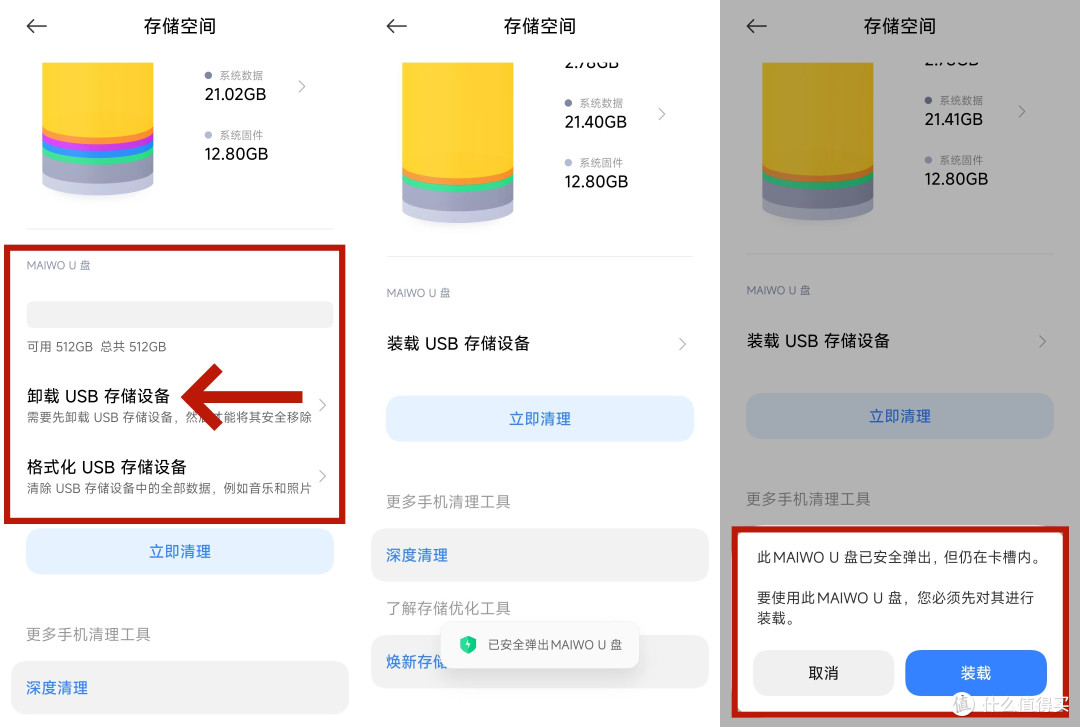
Task: Open 21.41GB system data chevron
Action: (1022, 111)
